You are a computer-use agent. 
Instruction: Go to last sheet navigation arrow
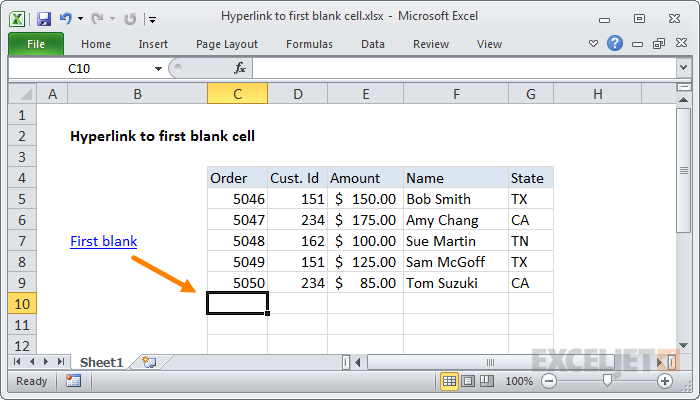tap(61, 362)
